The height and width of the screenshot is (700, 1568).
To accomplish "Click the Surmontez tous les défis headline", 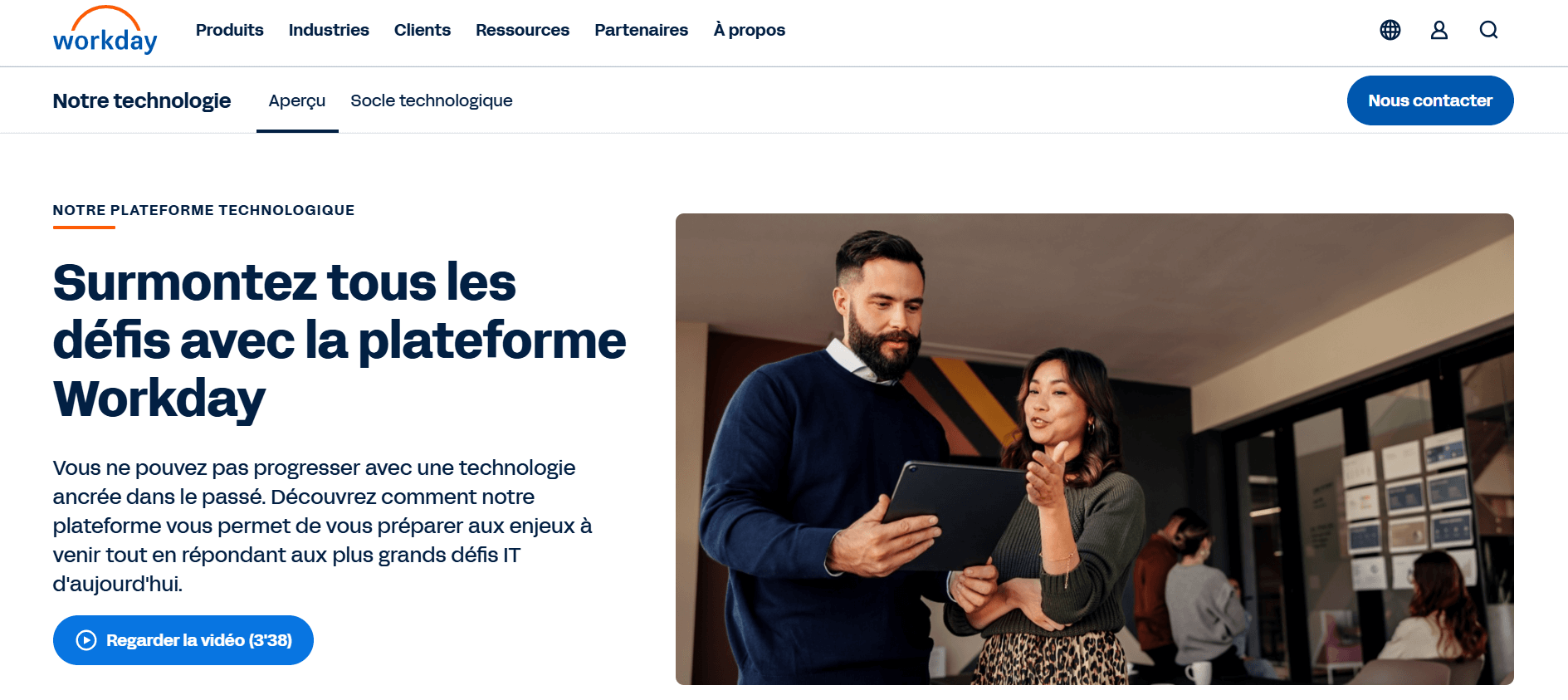I will coord(339,340).
